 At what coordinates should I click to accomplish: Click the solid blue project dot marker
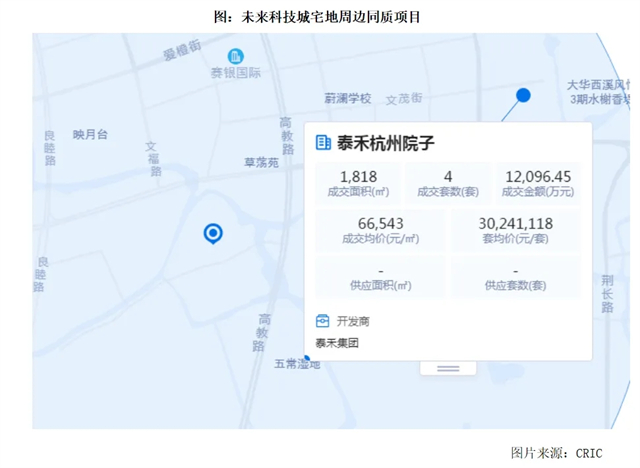pos(523,95)
